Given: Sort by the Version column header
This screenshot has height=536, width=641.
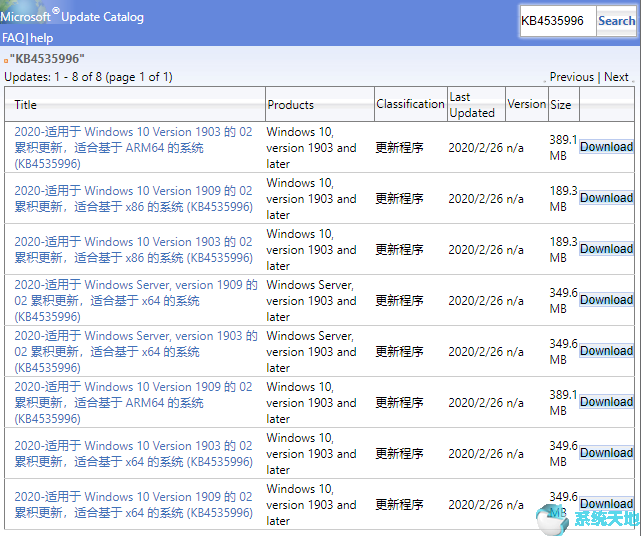Looking at the screenshot, I should tap(527, 104).
